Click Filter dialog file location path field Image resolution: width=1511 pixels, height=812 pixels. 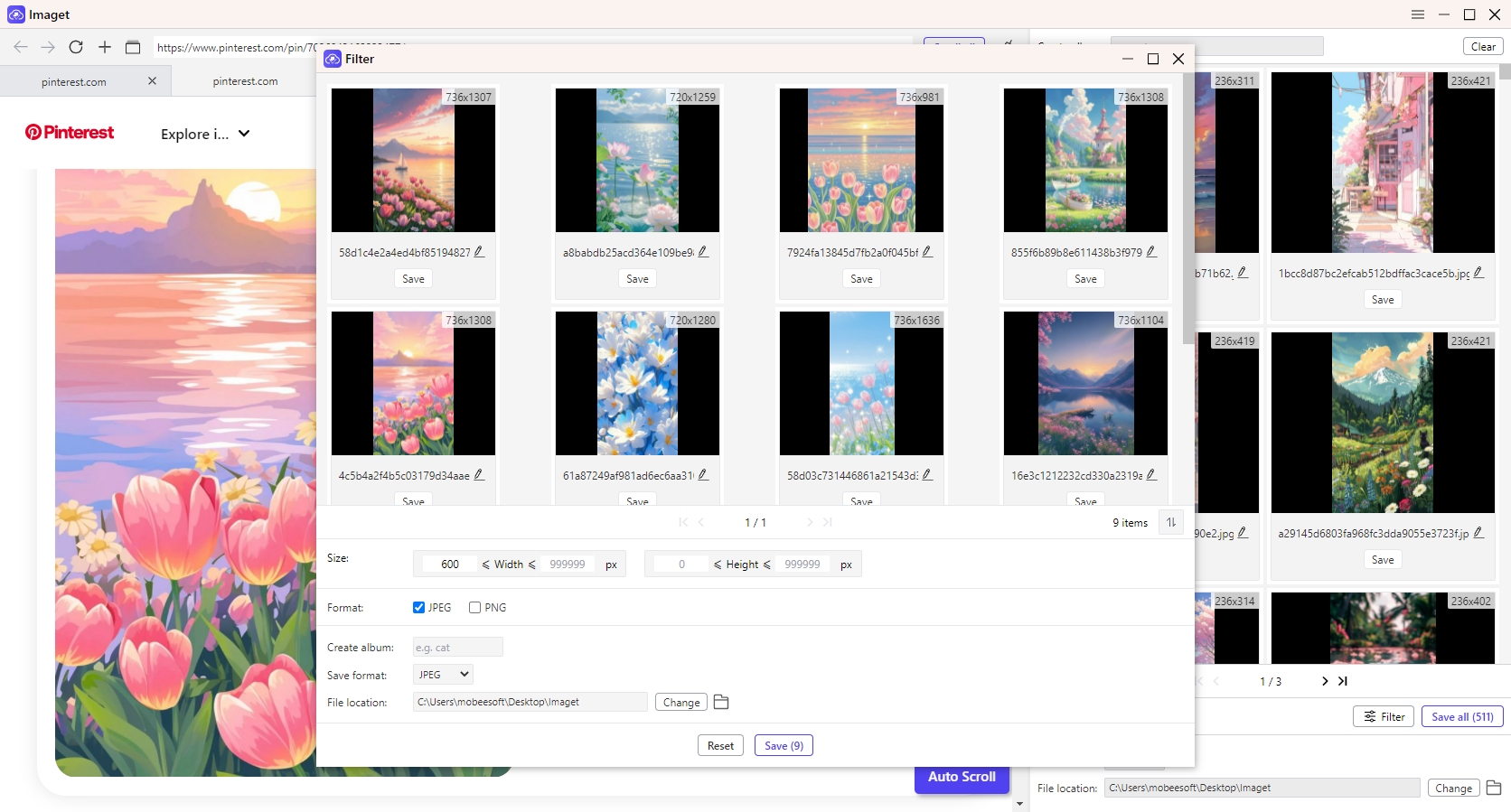pos(530,702)
